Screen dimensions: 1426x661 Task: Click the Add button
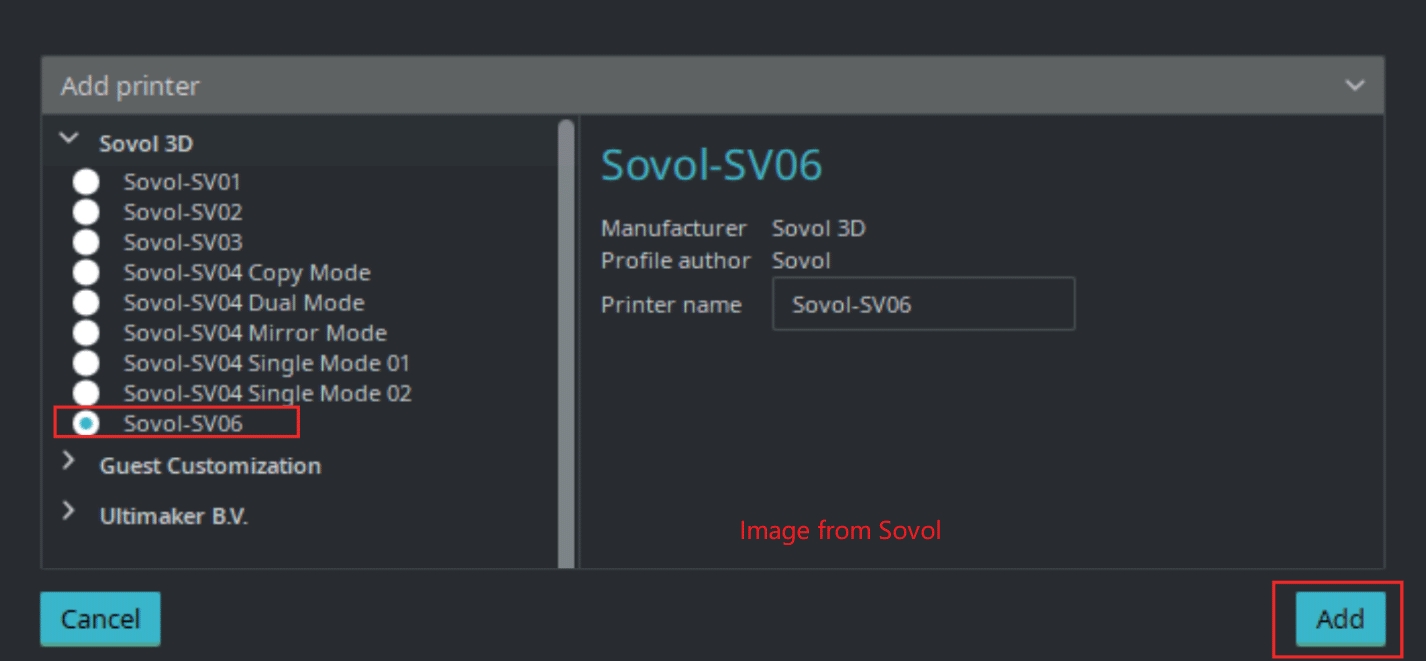click(1340, 619)
